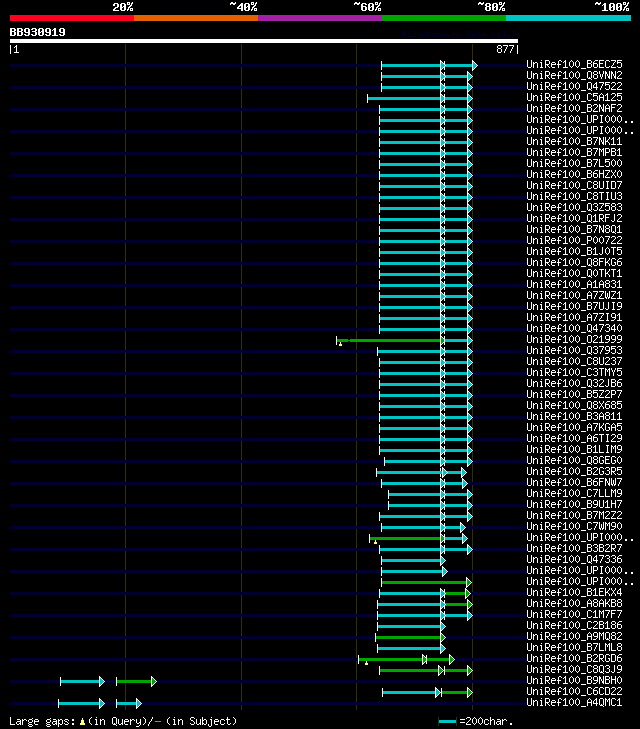
Task: Select the UniRef100_B7L500 label
Action: tap(574, 163)
